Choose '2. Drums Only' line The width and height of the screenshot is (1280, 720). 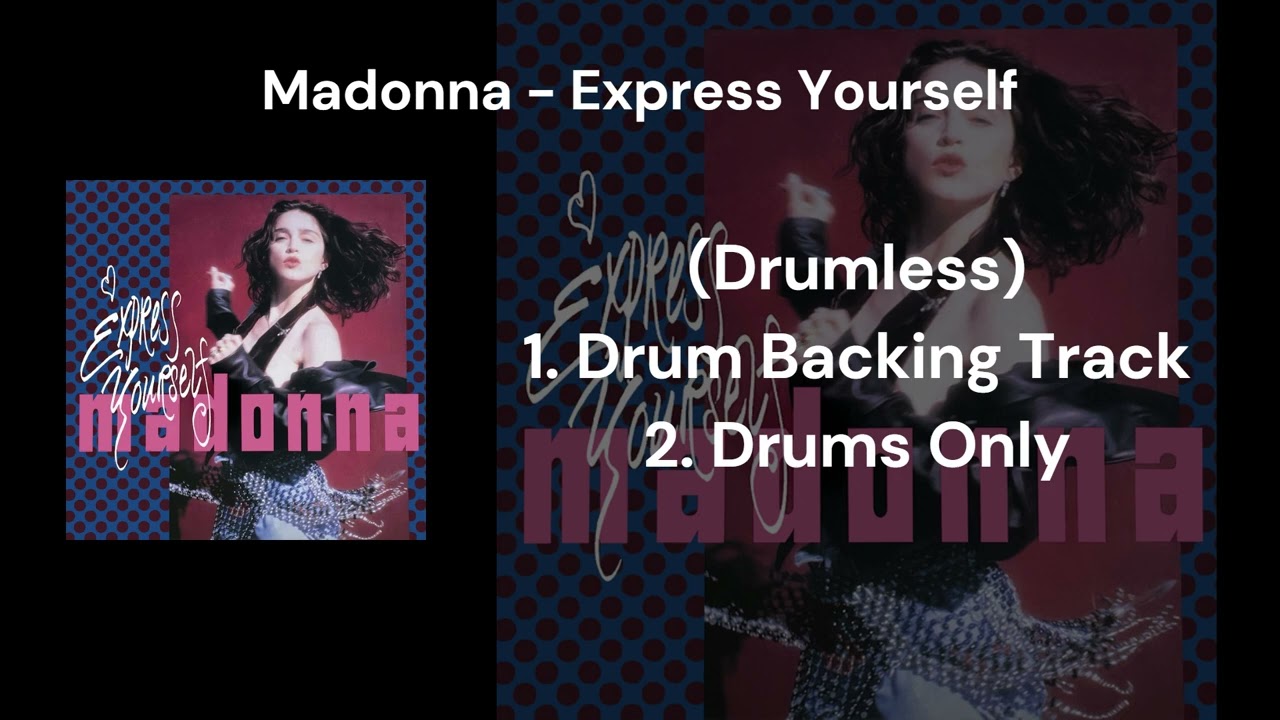click(856, 446)
